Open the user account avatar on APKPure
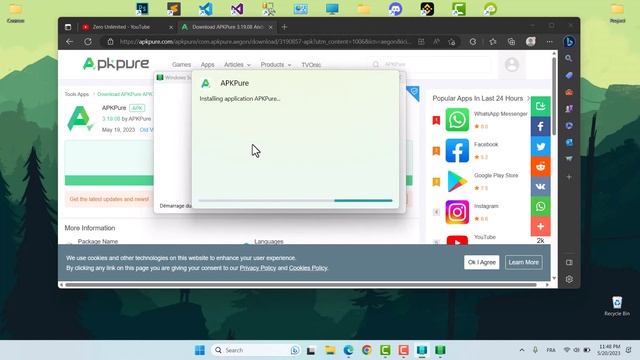 point(512,65)
